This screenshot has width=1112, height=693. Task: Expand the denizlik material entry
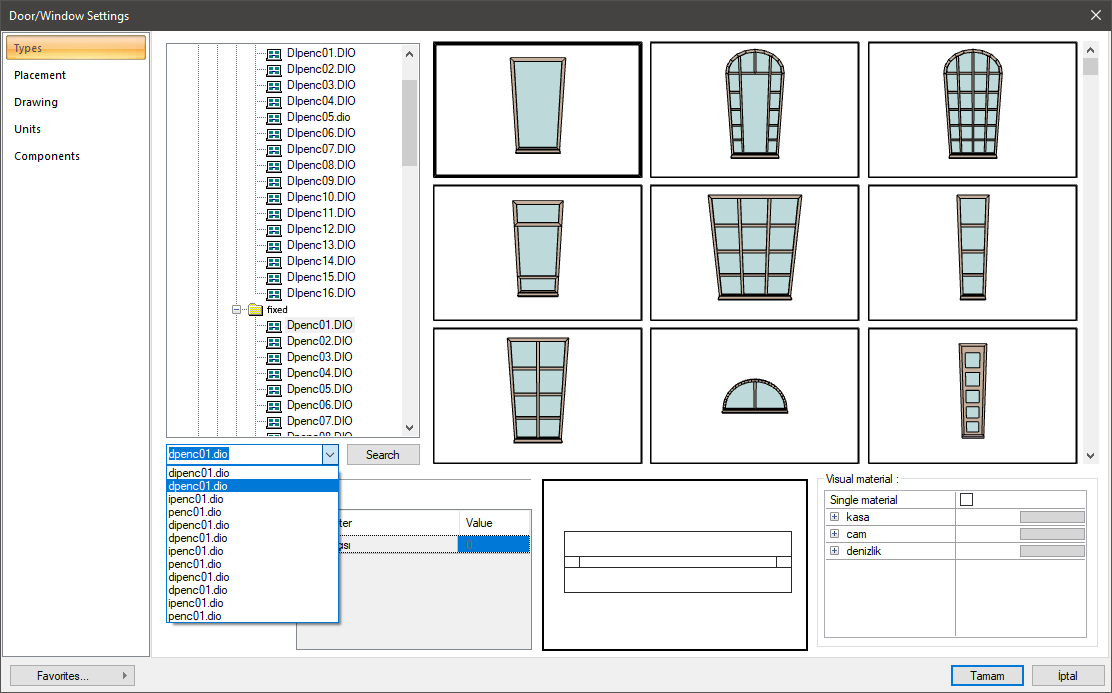pos(834,551)
